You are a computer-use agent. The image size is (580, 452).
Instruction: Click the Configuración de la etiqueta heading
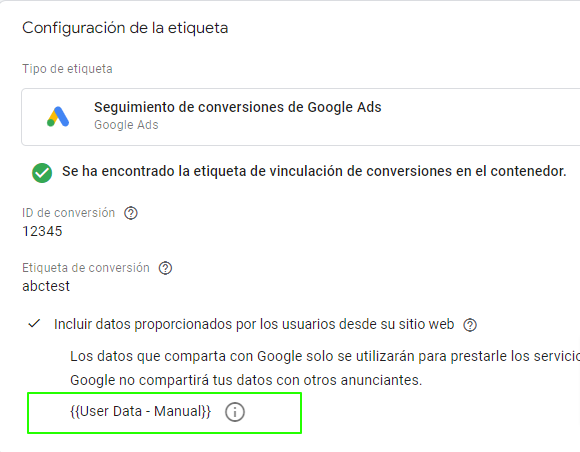pos(125,28)
